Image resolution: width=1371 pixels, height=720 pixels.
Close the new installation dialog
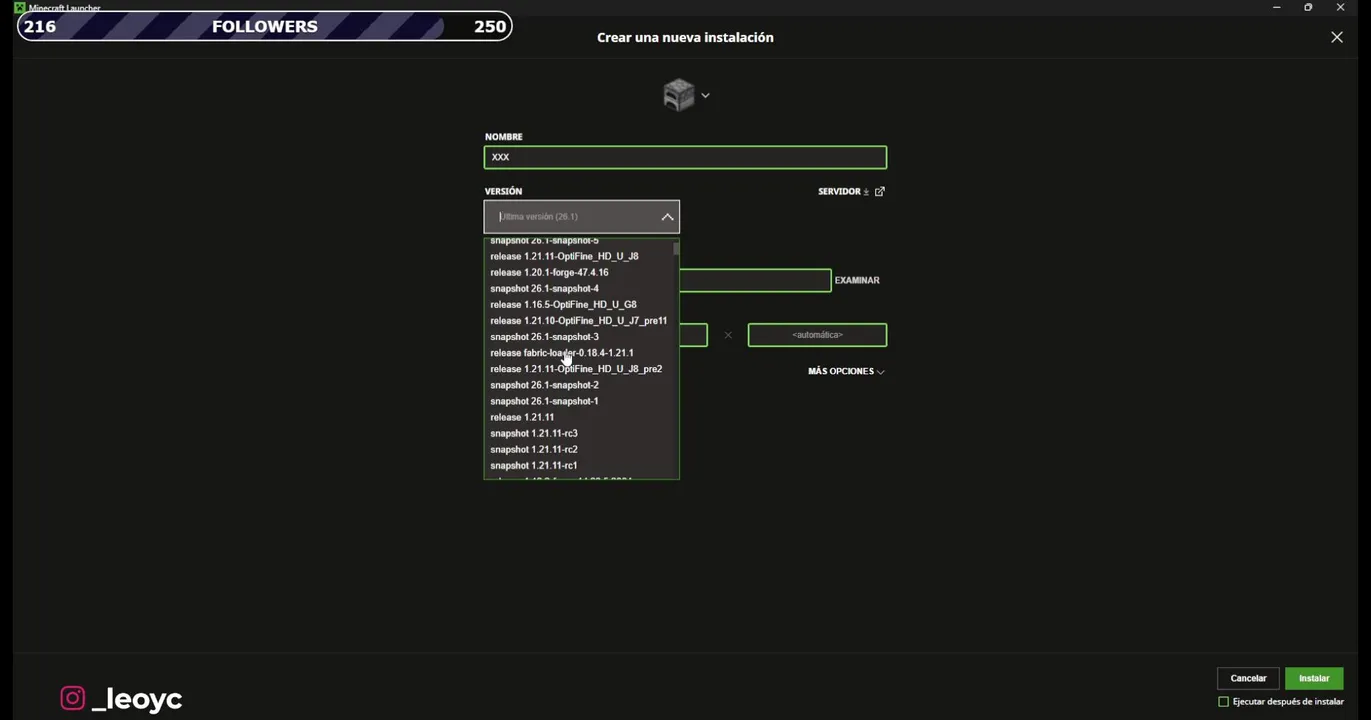(x=1337, y=37)
